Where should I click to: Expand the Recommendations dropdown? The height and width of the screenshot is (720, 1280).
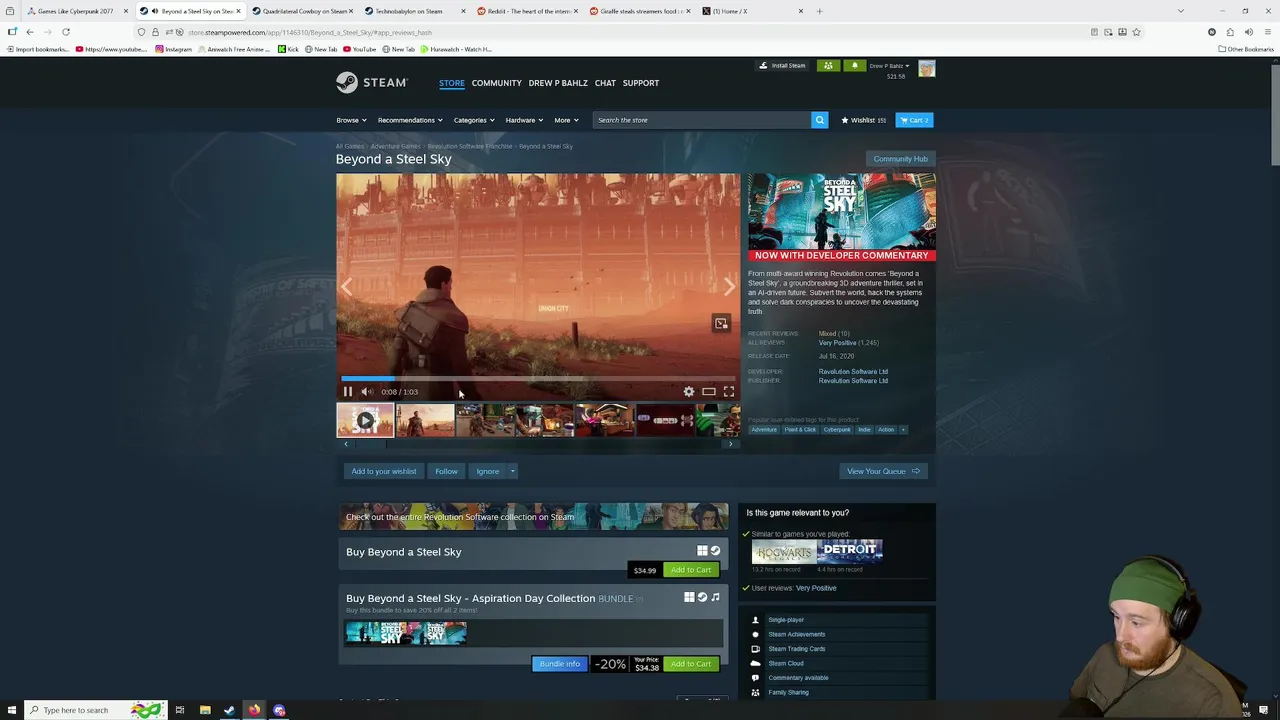point(410,120)
